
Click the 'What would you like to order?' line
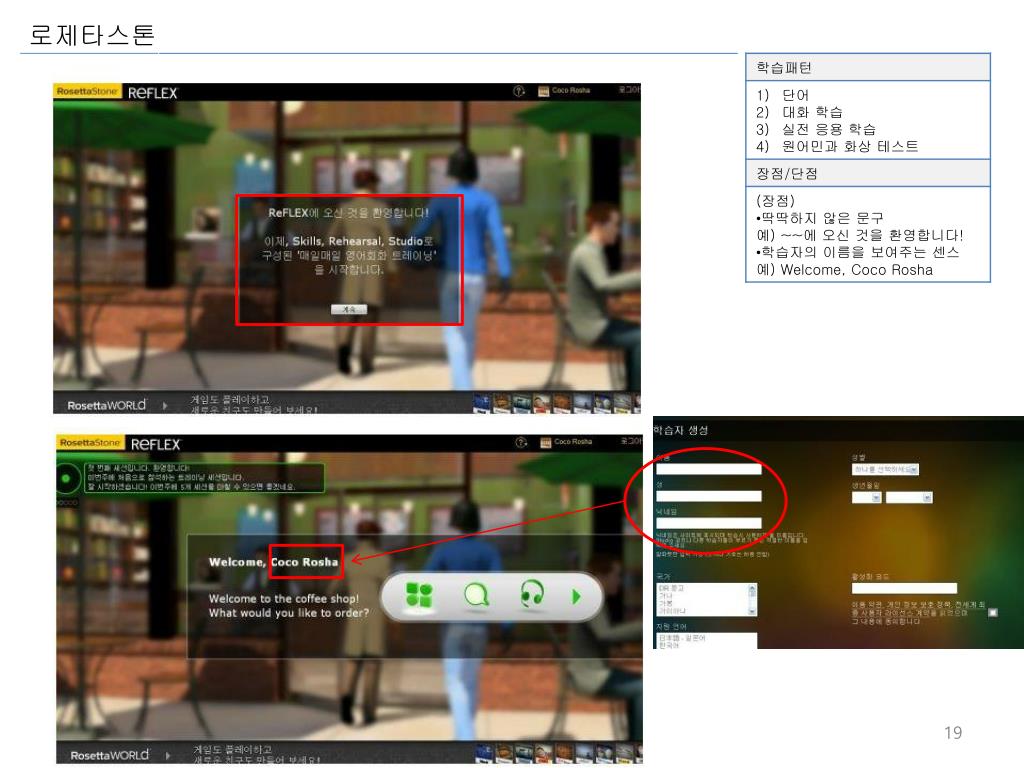[x=289, y=613]
